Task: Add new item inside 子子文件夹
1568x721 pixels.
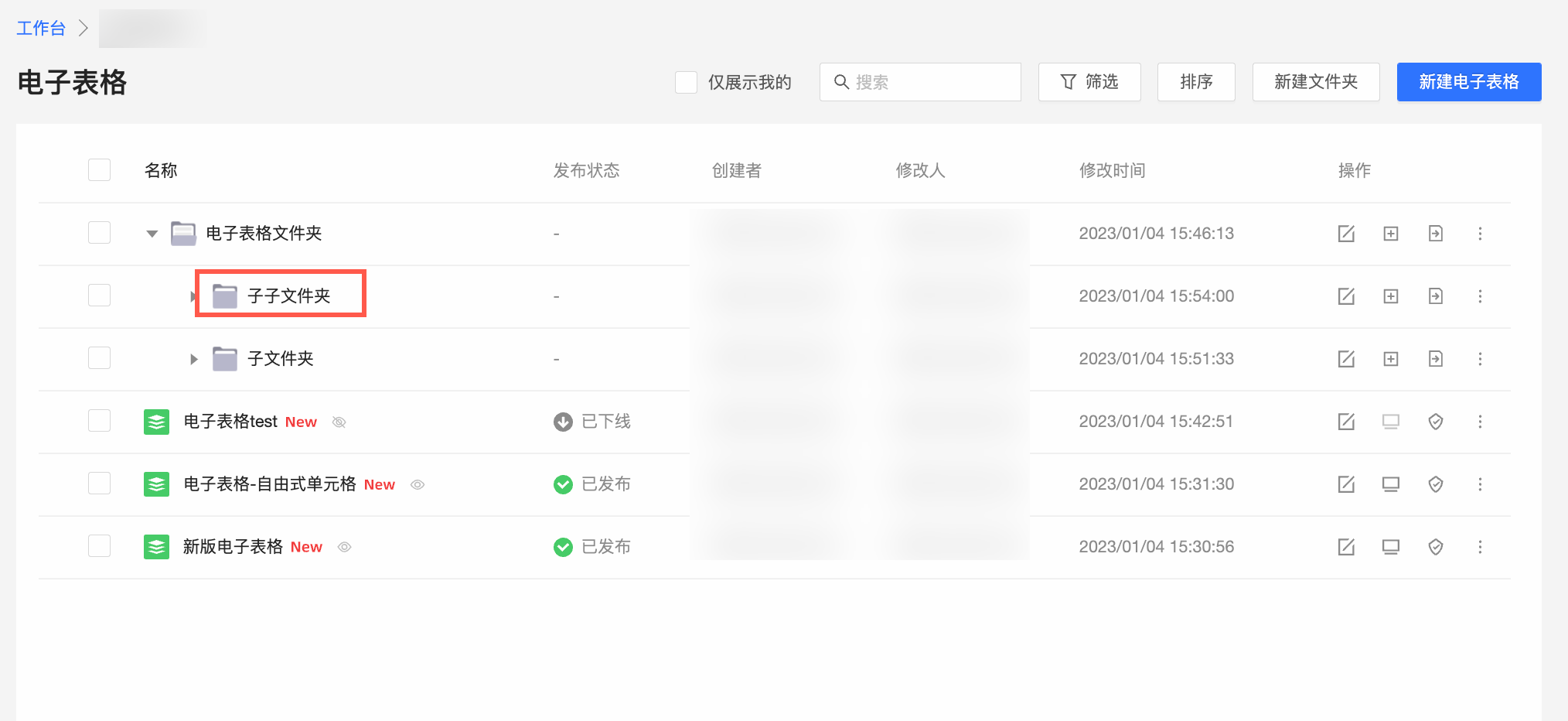Action: pyautogui.click(x=1391, y=296)
